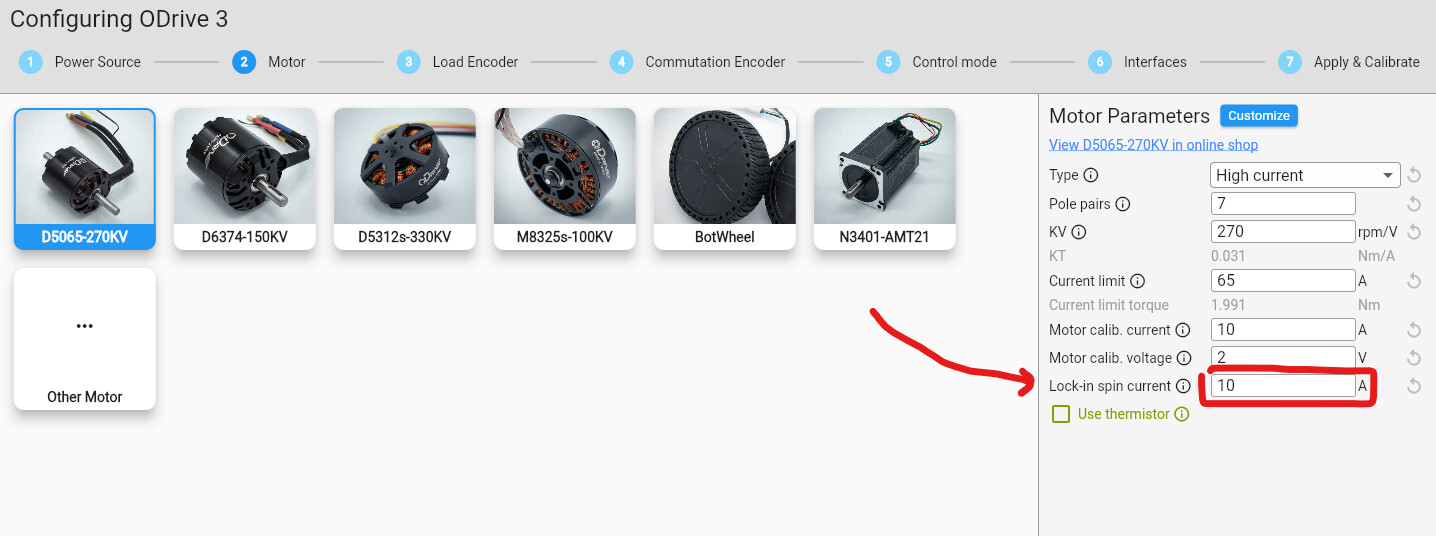Viewport: 1436px width, 536px height.
Task: Choose the BotWheel motor thumbnail
Action: [x=725, y=179]
